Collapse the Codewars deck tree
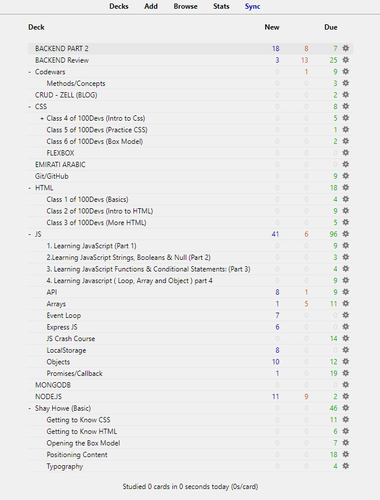 (30, 72)
